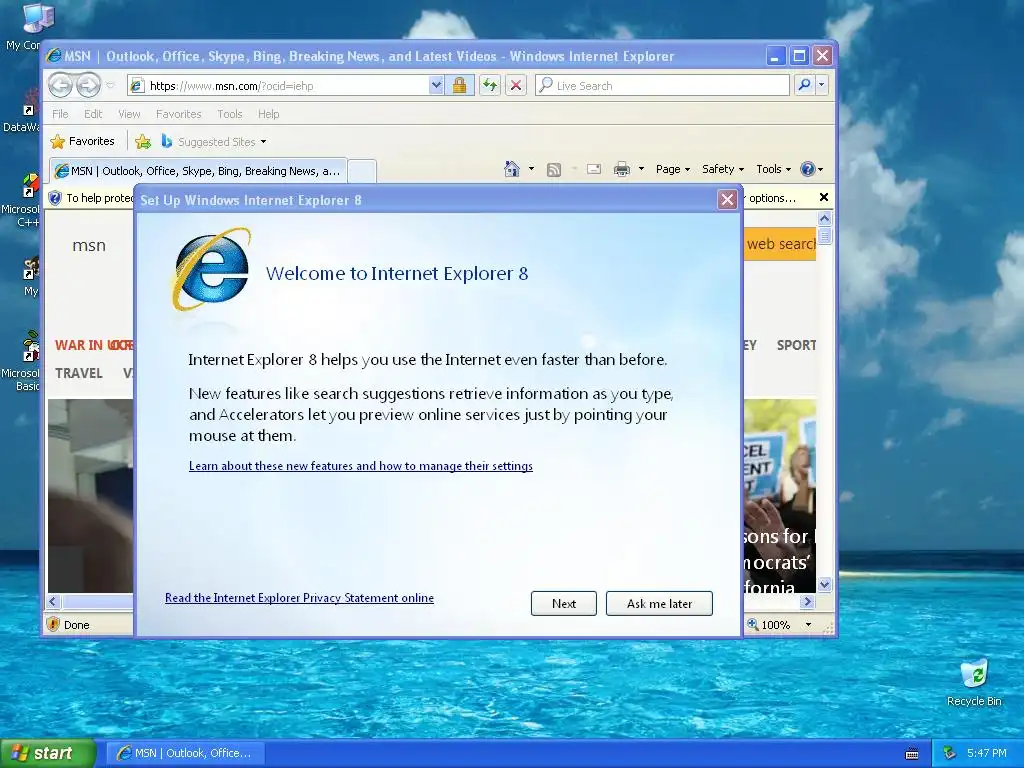Open the Page command bar menu
The image size is (1024, 768).
(x=673, y=169)
